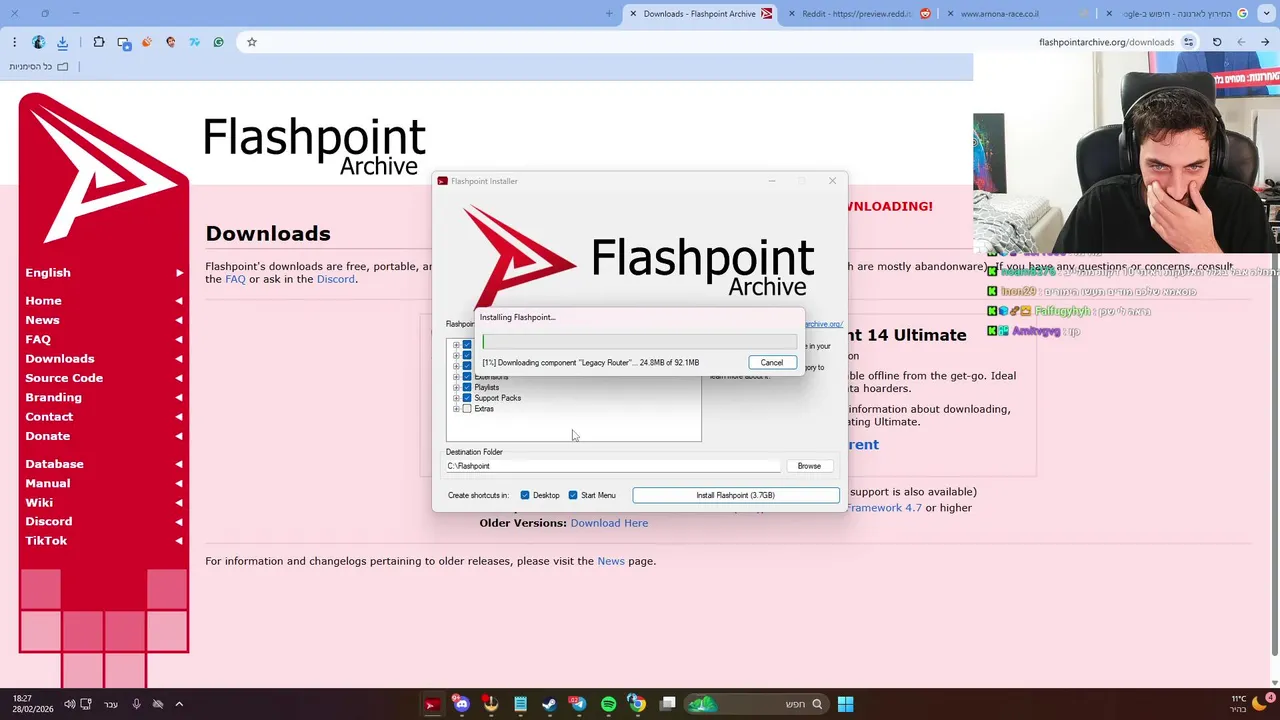Click the C:\Flashpoint destination folder field
The height and width of the screenshot is (720, 1280).
(x=612, y=466)
